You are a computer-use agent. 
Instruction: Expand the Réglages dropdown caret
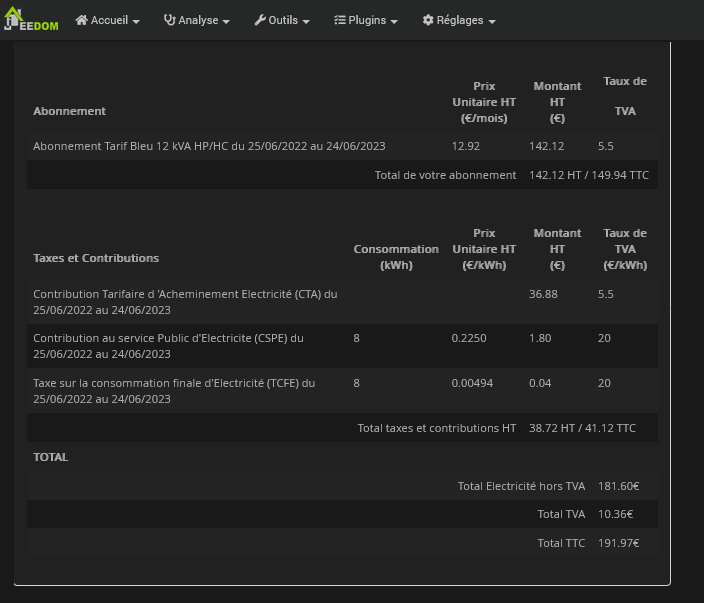(491, 21)
